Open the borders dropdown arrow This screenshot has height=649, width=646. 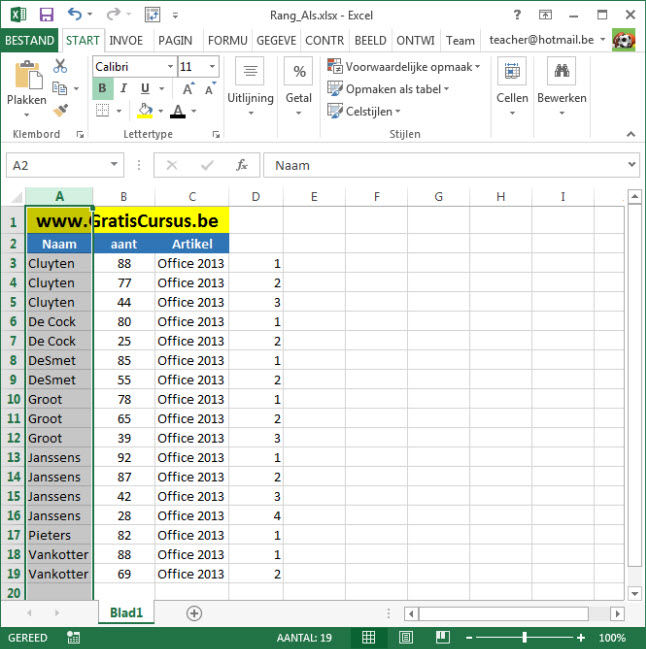coord(119,111)
